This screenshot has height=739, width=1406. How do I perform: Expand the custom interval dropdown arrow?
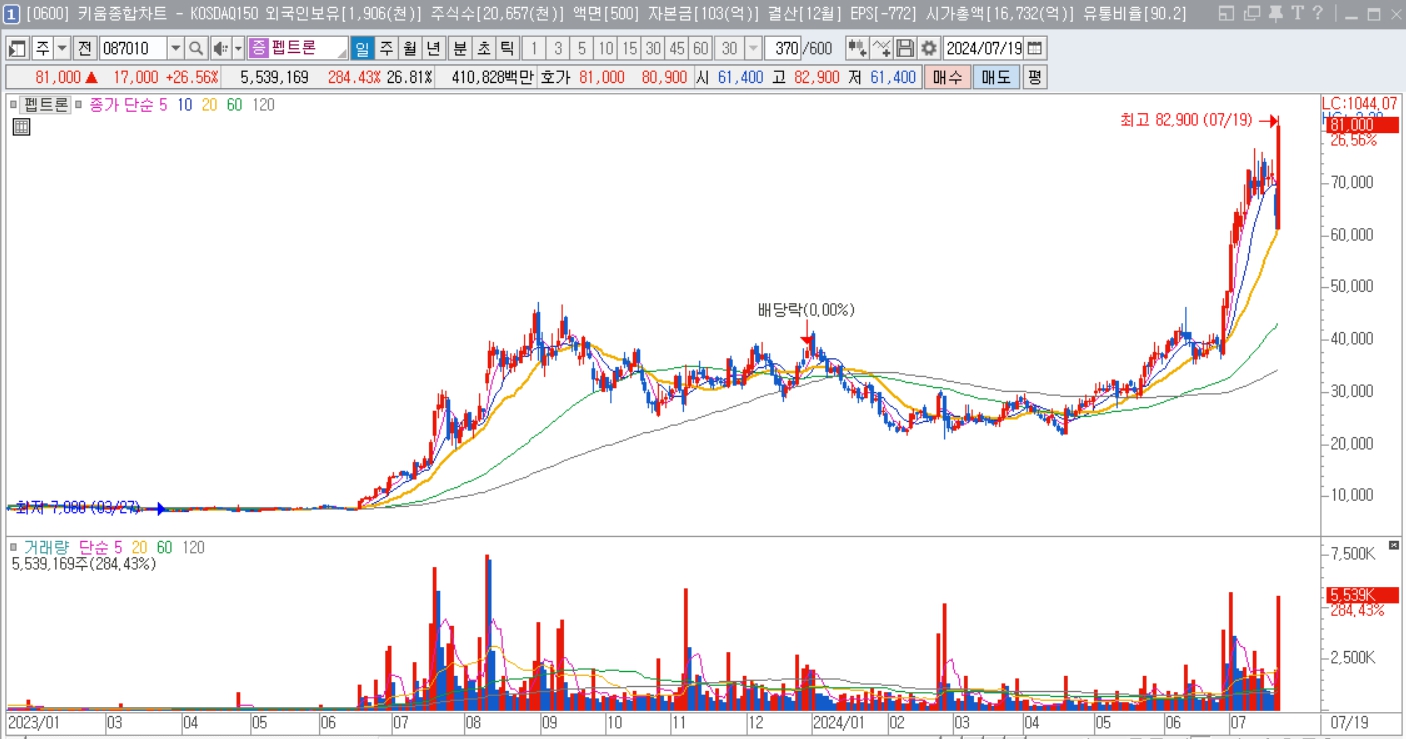click(x=752, y=48)
